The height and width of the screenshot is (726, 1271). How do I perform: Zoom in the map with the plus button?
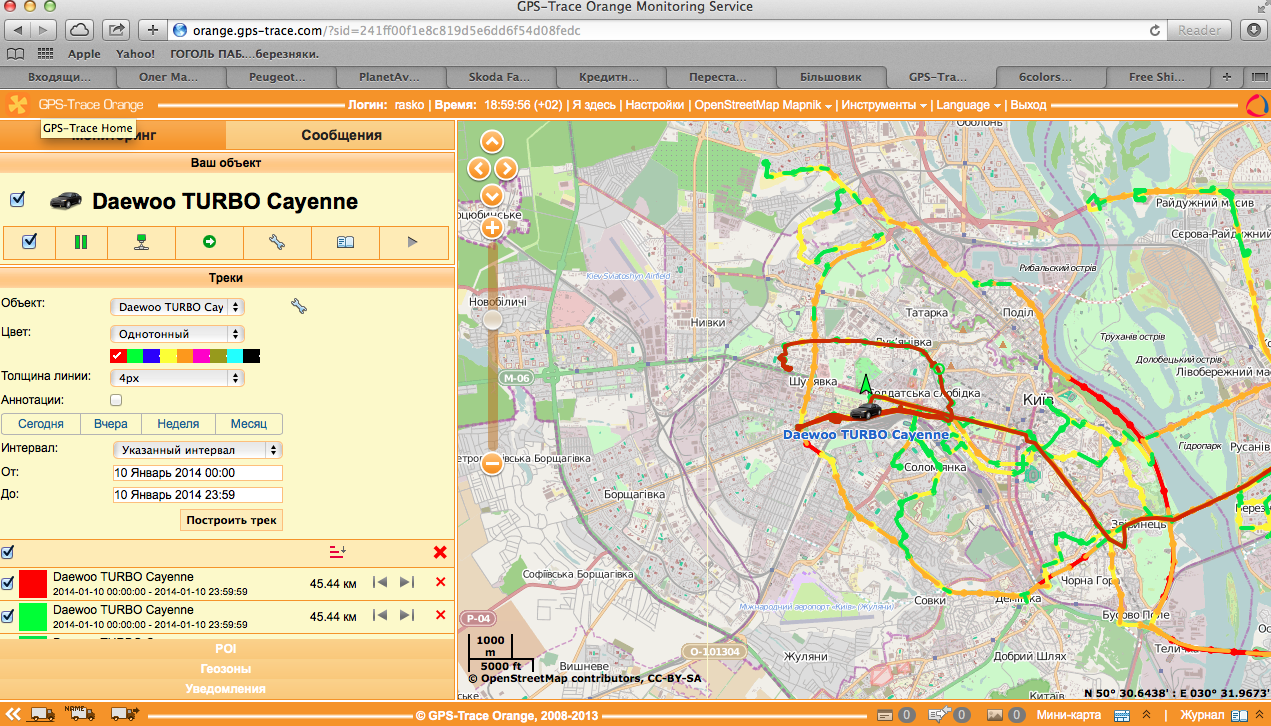pos(492,228)
